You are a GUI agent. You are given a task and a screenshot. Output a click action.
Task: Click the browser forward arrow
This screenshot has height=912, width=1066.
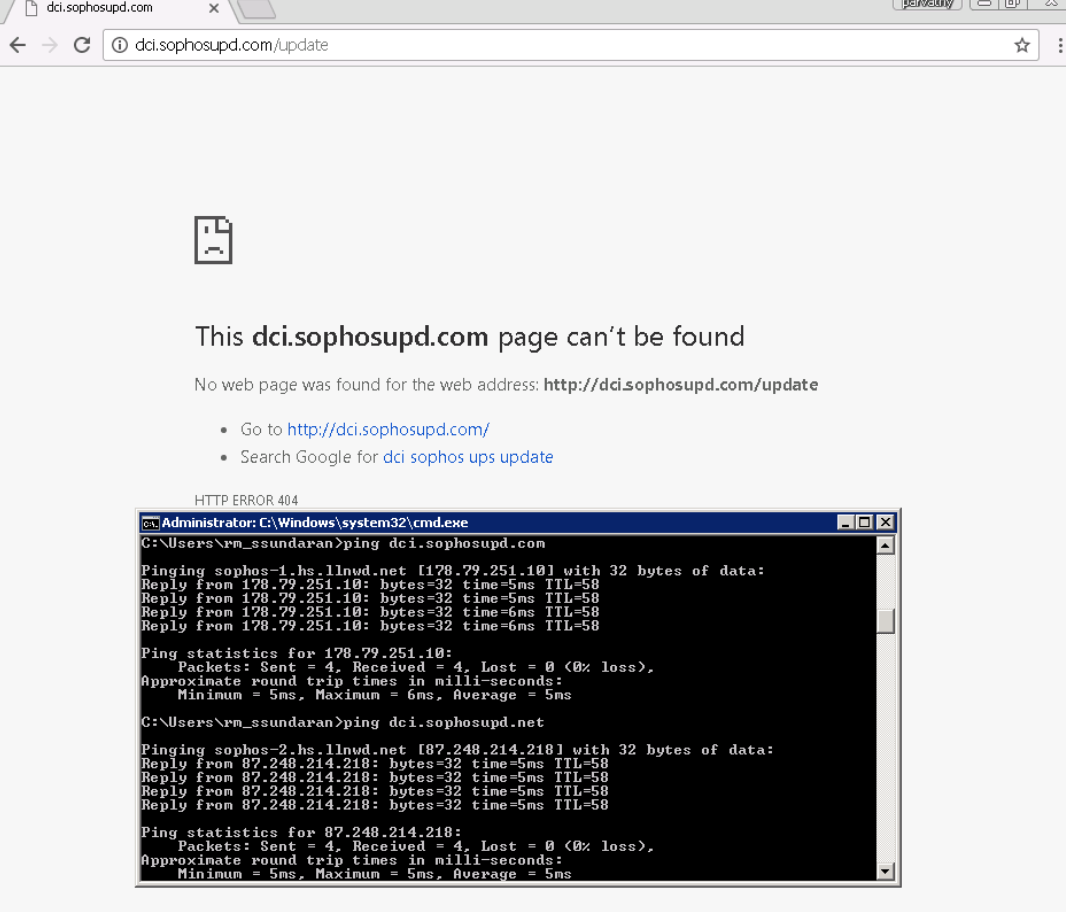point(50,45)
